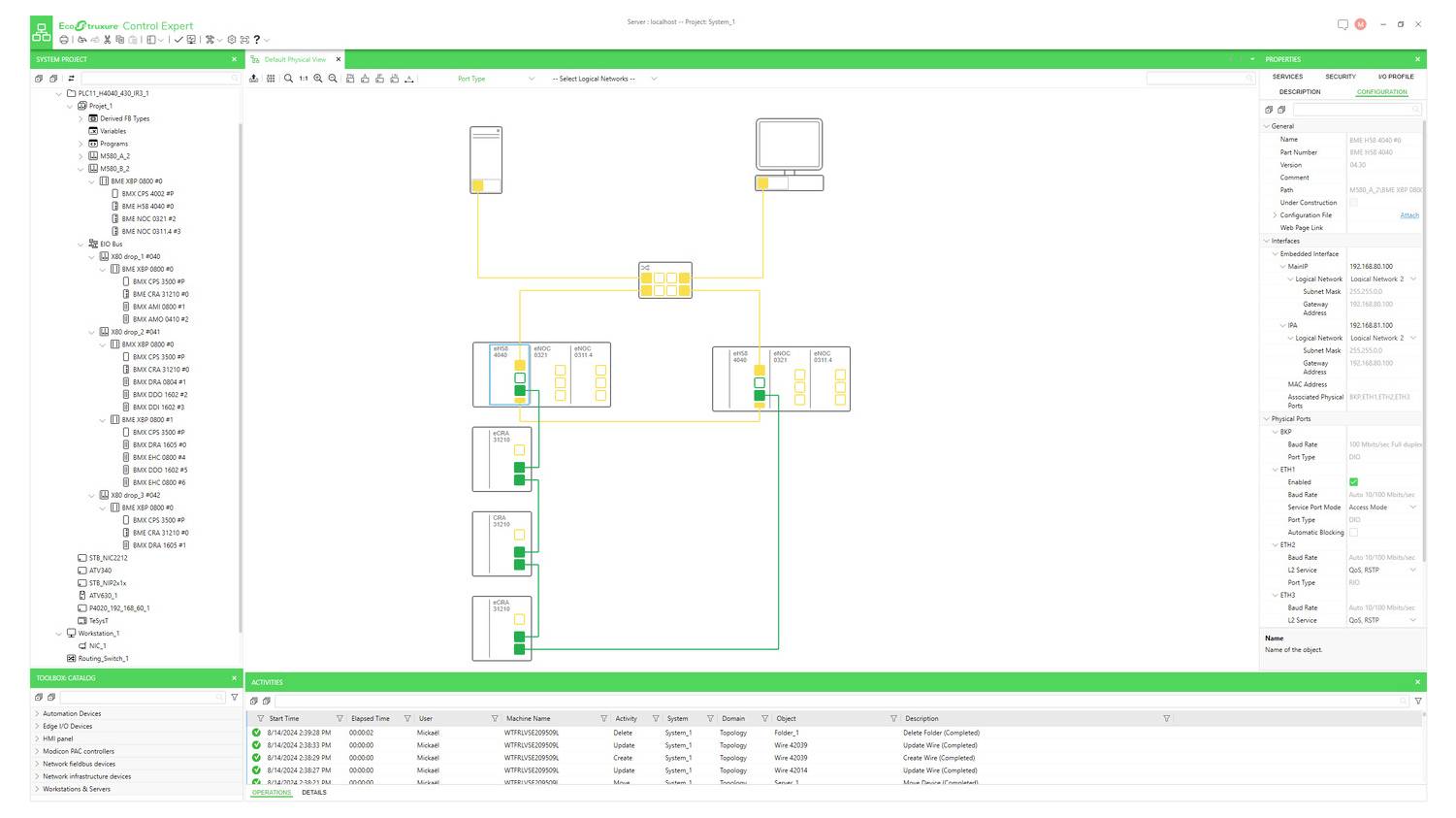Screen dimensions: 1456x818
Task: Toggle the grid in the physical view toolbar
Action: (x=271, y=79)
